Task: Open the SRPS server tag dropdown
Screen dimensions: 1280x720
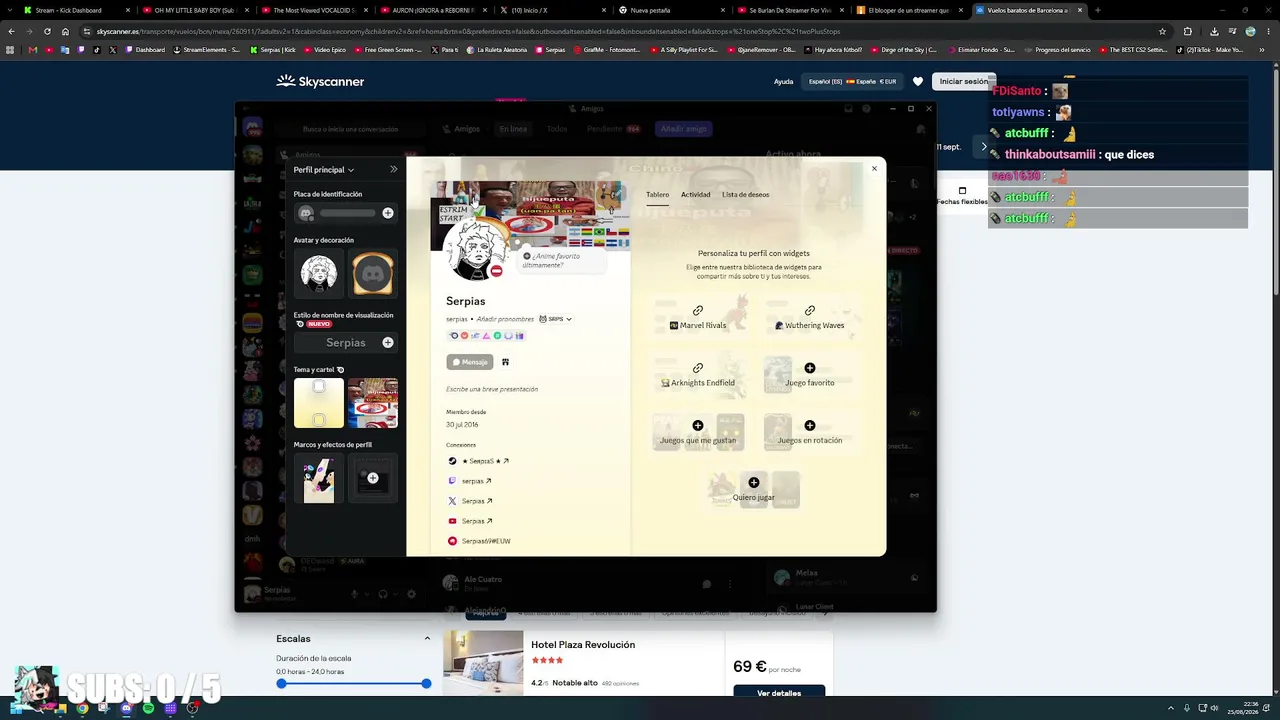Action: 556,319
